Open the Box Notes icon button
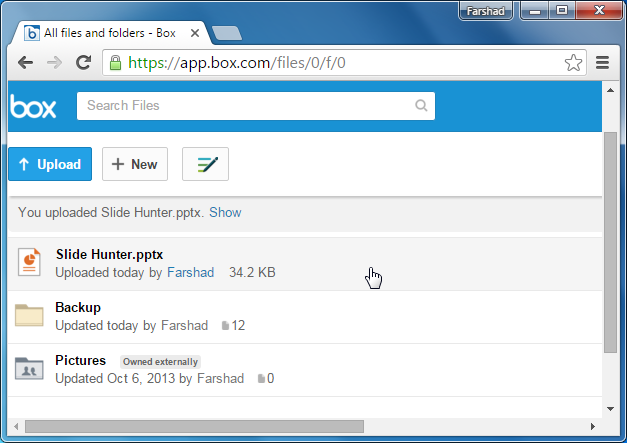The height and width of the screenshot is (443, 627). pos(206,165)
